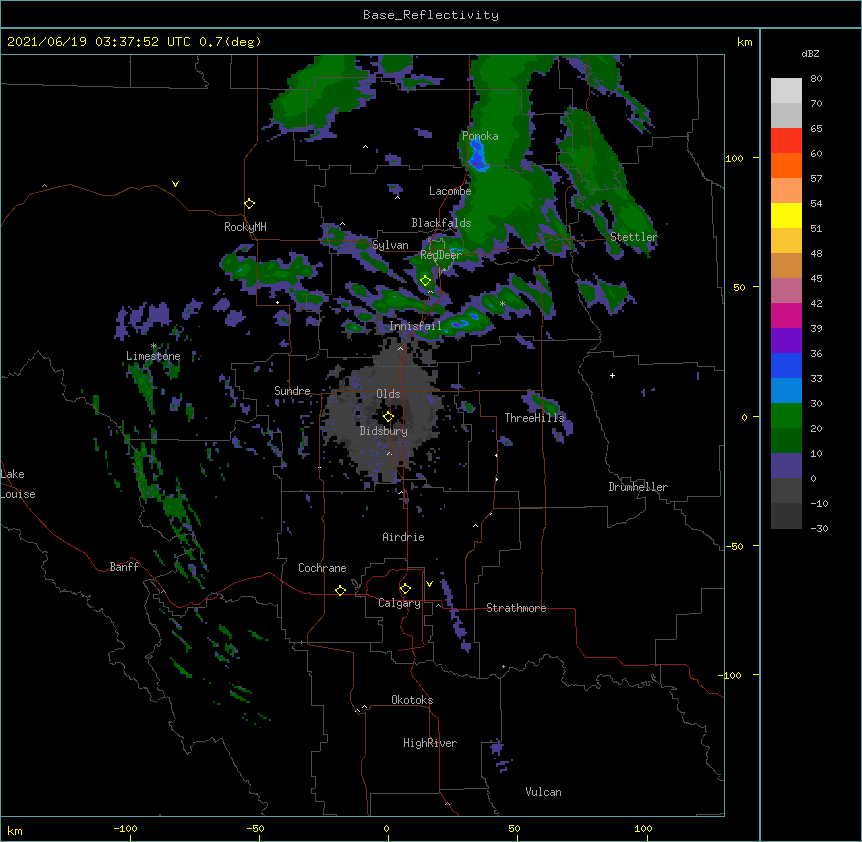This screenshot has width=862, height=842.
Task: Click the yellow diamond marker below RedDeer
Action: click(425, 281)
